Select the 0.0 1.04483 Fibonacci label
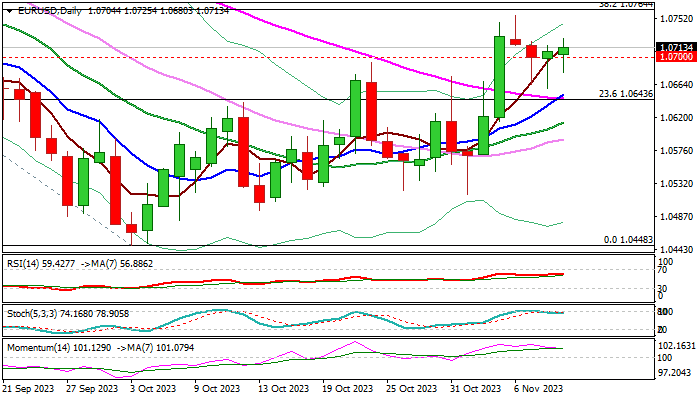This screenshot has width=700, height=400. coord(629,240)
